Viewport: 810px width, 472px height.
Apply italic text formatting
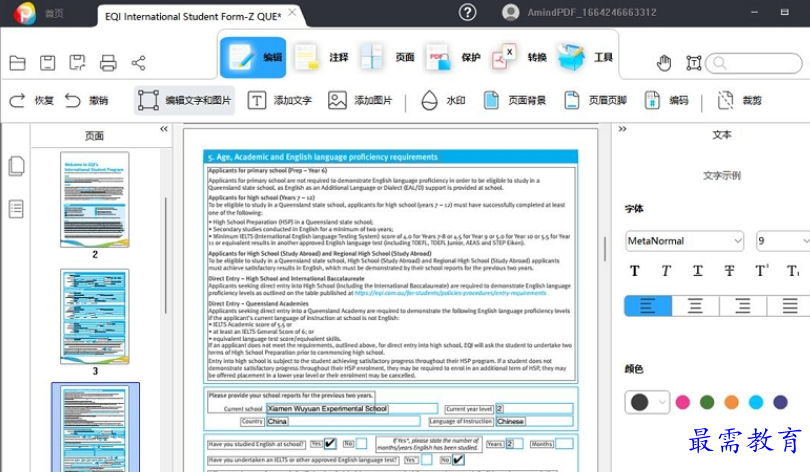pyautogui.click(x=666, y=271)
